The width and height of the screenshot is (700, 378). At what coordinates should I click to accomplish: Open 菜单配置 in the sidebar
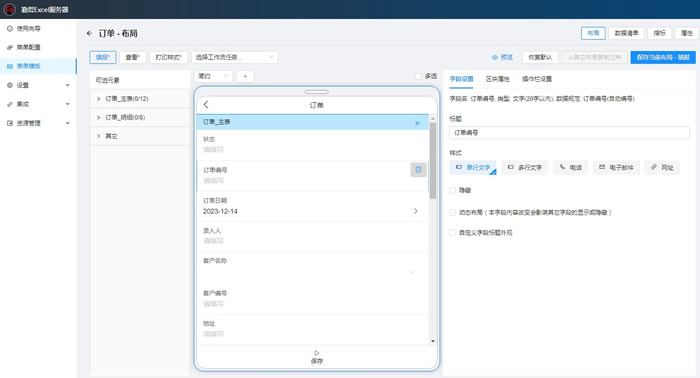coord(38,47)
